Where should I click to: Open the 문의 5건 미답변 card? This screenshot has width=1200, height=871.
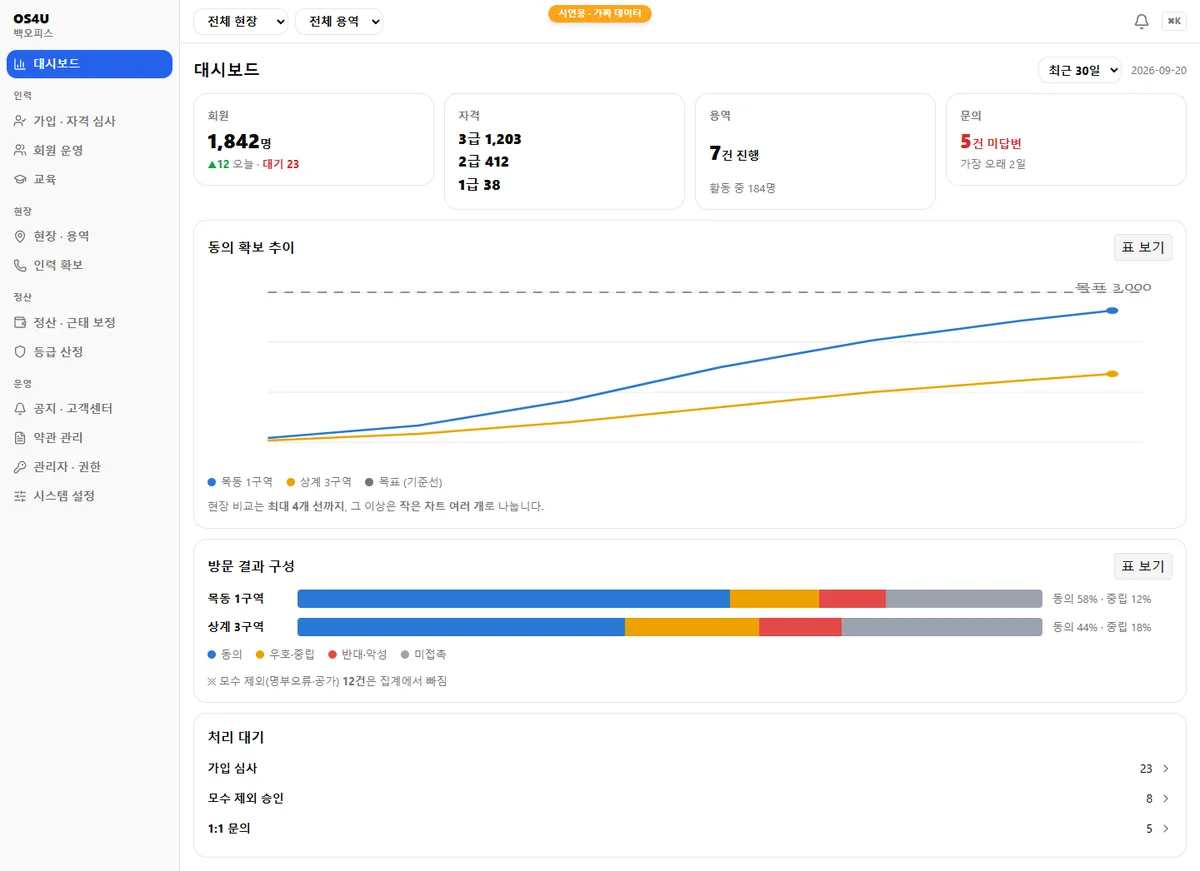pos(1066,139)
